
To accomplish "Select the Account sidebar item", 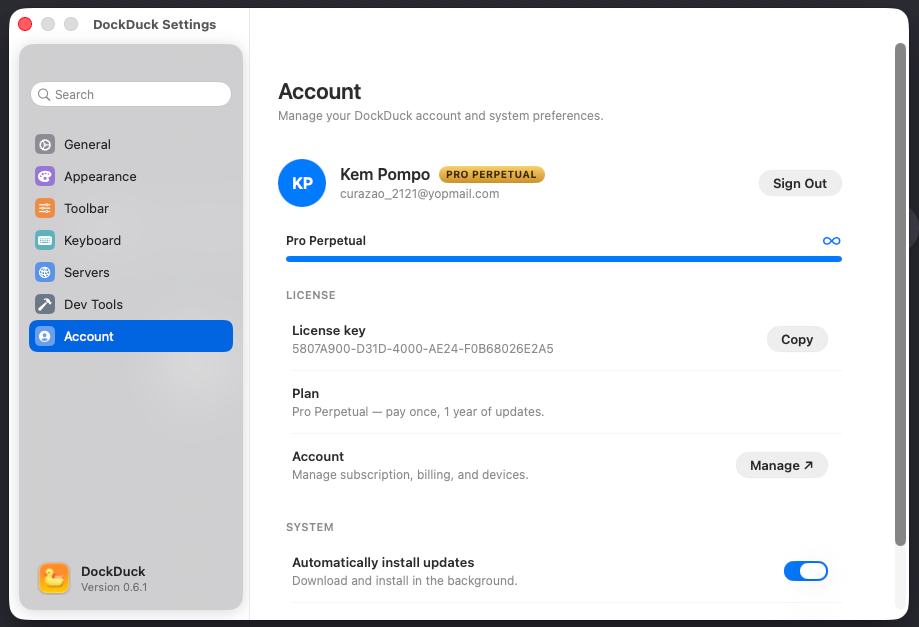I will coord(131,336).
